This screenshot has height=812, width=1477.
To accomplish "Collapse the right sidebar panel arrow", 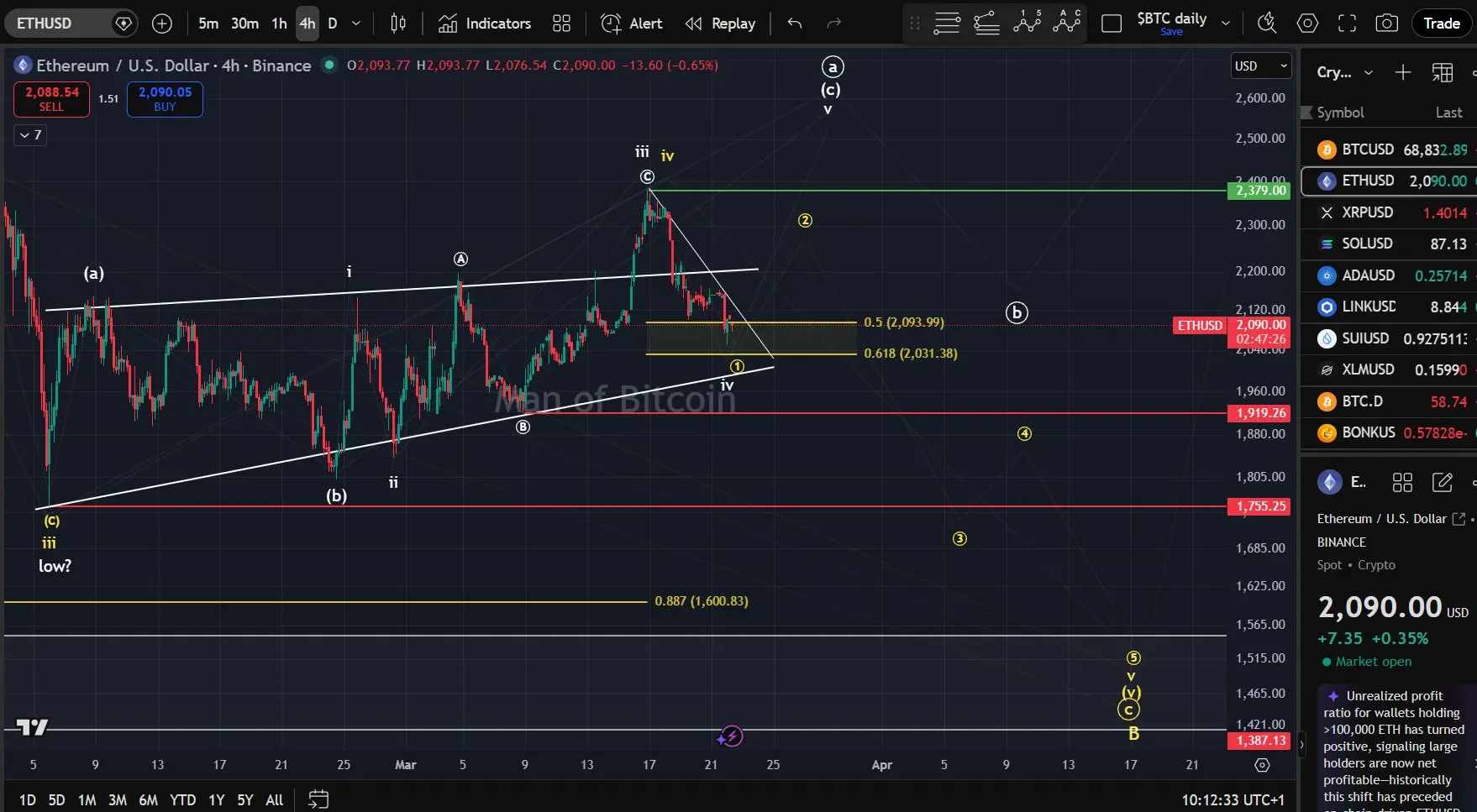I will coord(1302,743).
